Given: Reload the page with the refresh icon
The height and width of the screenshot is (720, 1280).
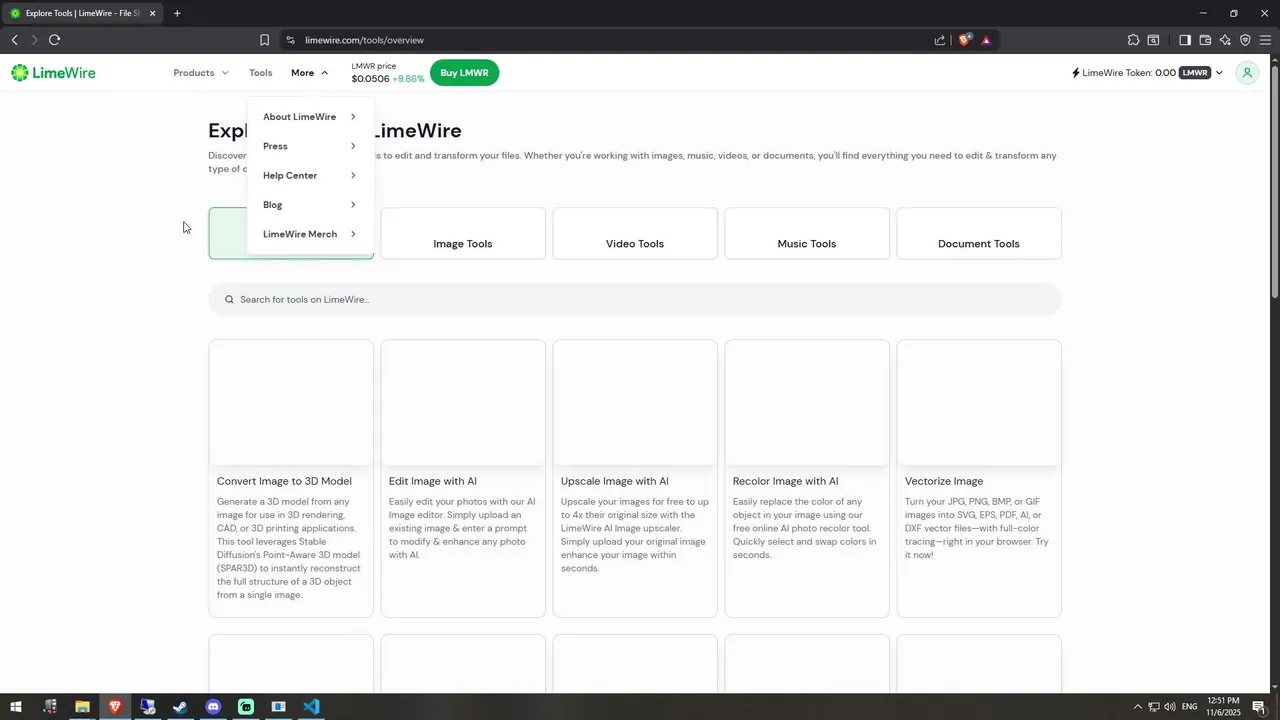Looking at the screenshot, I should pyautogui.click(x=54, y=40).
